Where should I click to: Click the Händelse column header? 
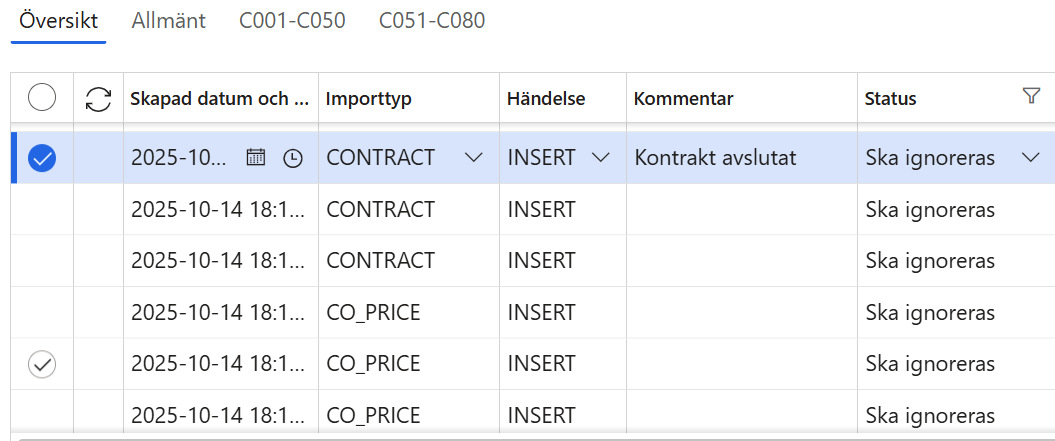click(x=546, y=99)
